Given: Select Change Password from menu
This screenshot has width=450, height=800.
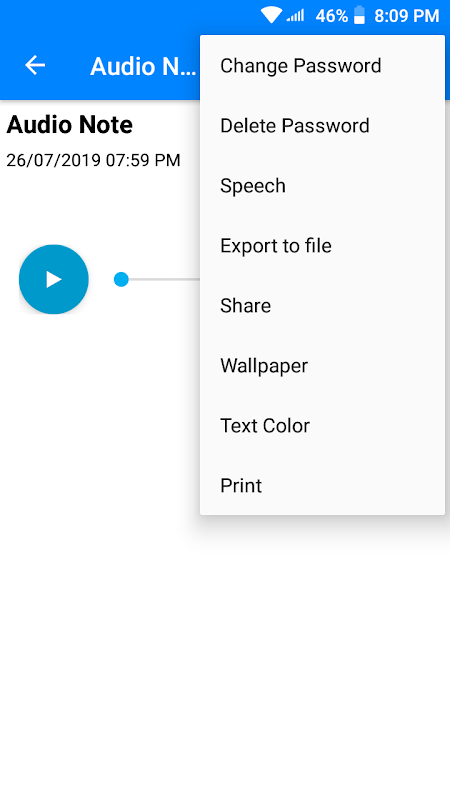Looking at the screenshot, I should (x=322, y=65).
